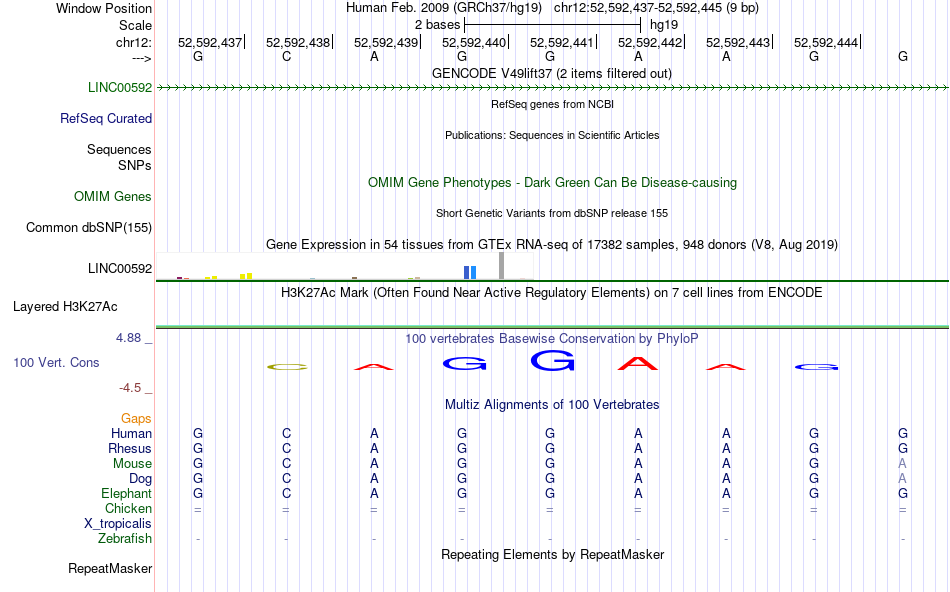The width and height of the screenshot is (950, 592).
Task: Select the Dog species label
Action: coord(141,479)
